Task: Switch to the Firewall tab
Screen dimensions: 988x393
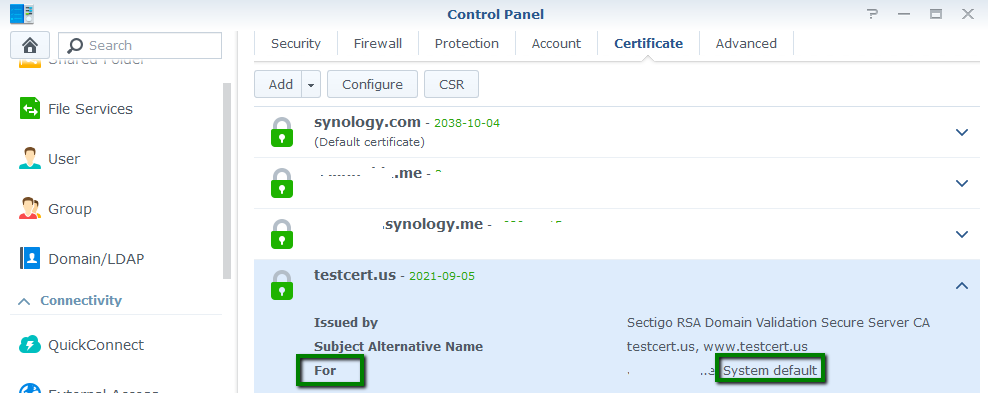Action: pyautogui.click(x=377, y=43)
